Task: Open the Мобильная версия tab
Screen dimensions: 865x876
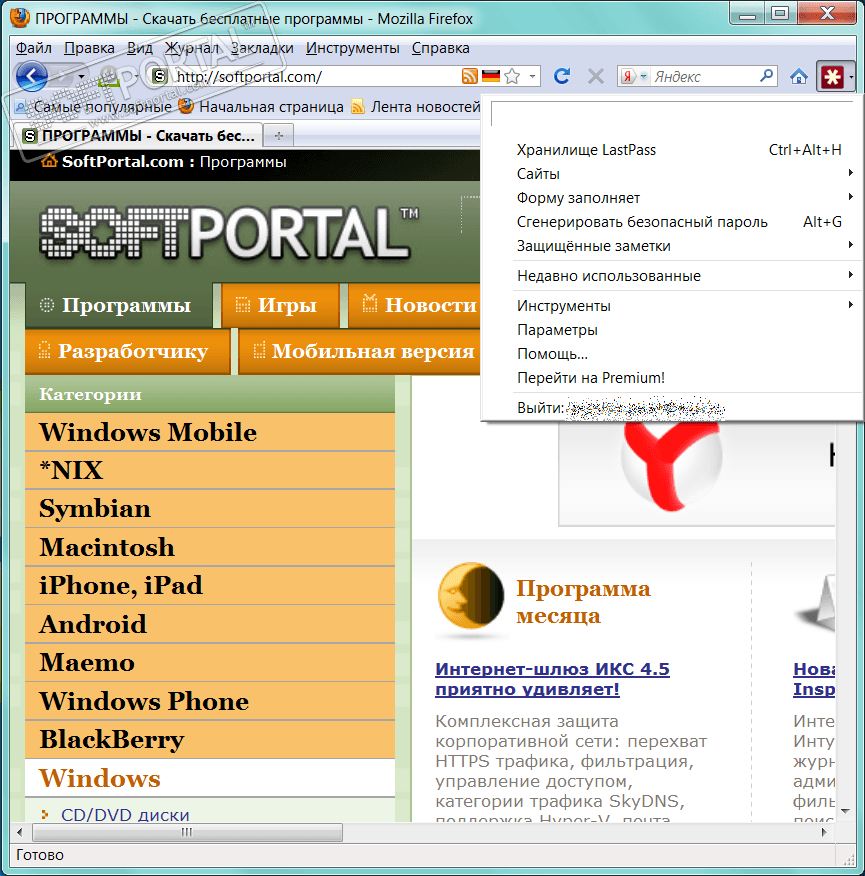Action: coord(359,351)
